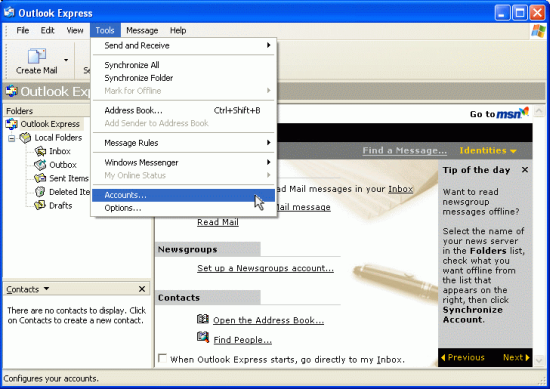
Task: Expand the Windows Messenger submenu
Action: (183, 162)
